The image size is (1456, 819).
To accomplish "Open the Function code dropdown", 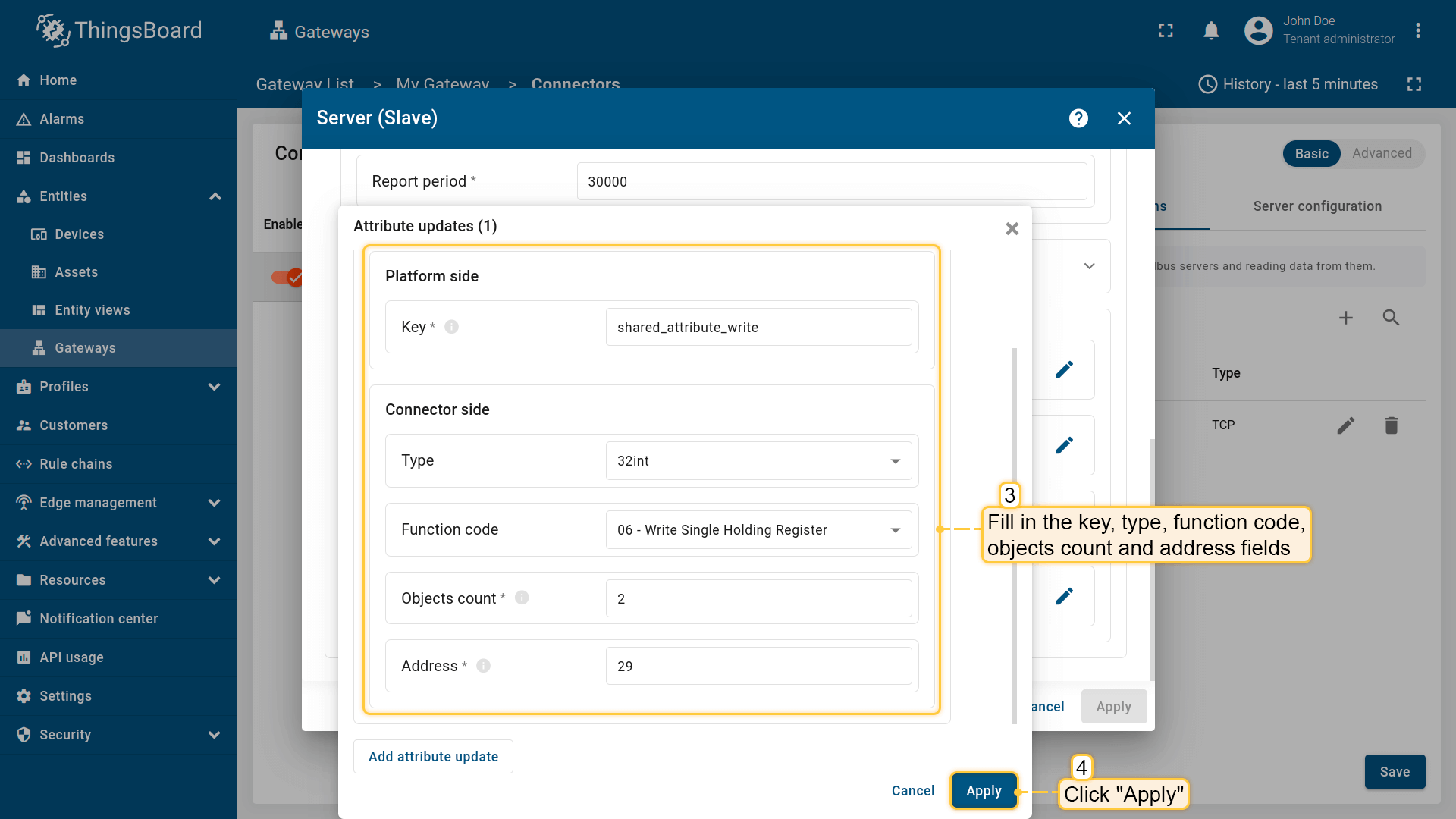I will tap(758, 530).
